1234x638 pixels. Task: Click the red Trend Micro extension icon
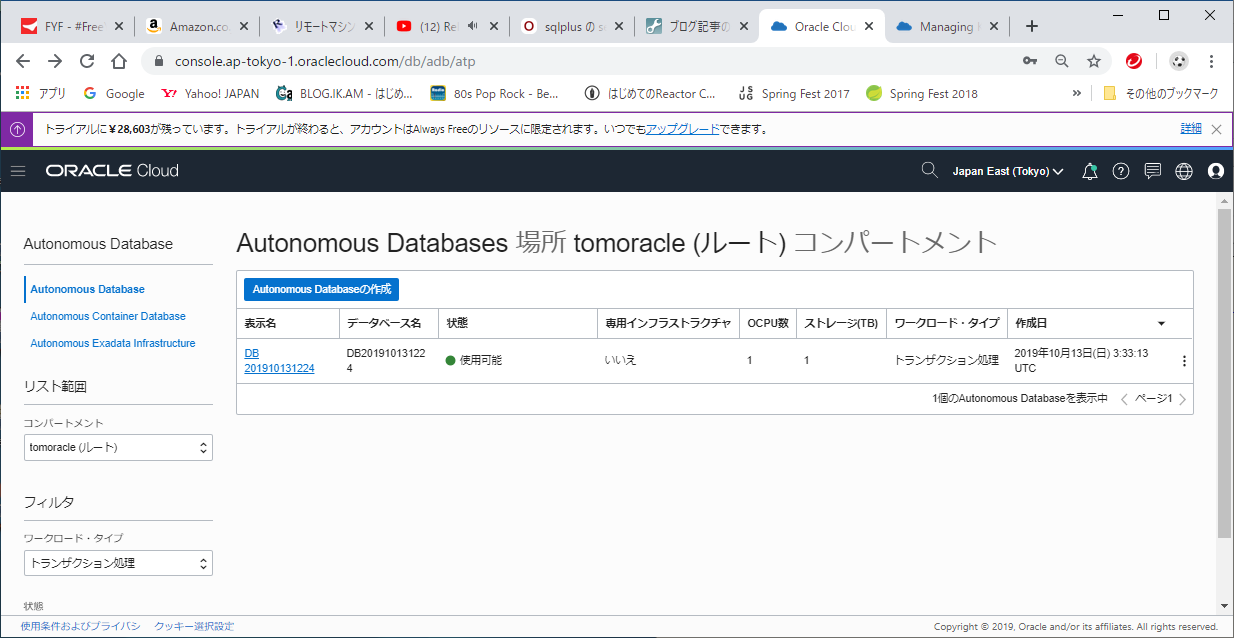point(1134,61)
